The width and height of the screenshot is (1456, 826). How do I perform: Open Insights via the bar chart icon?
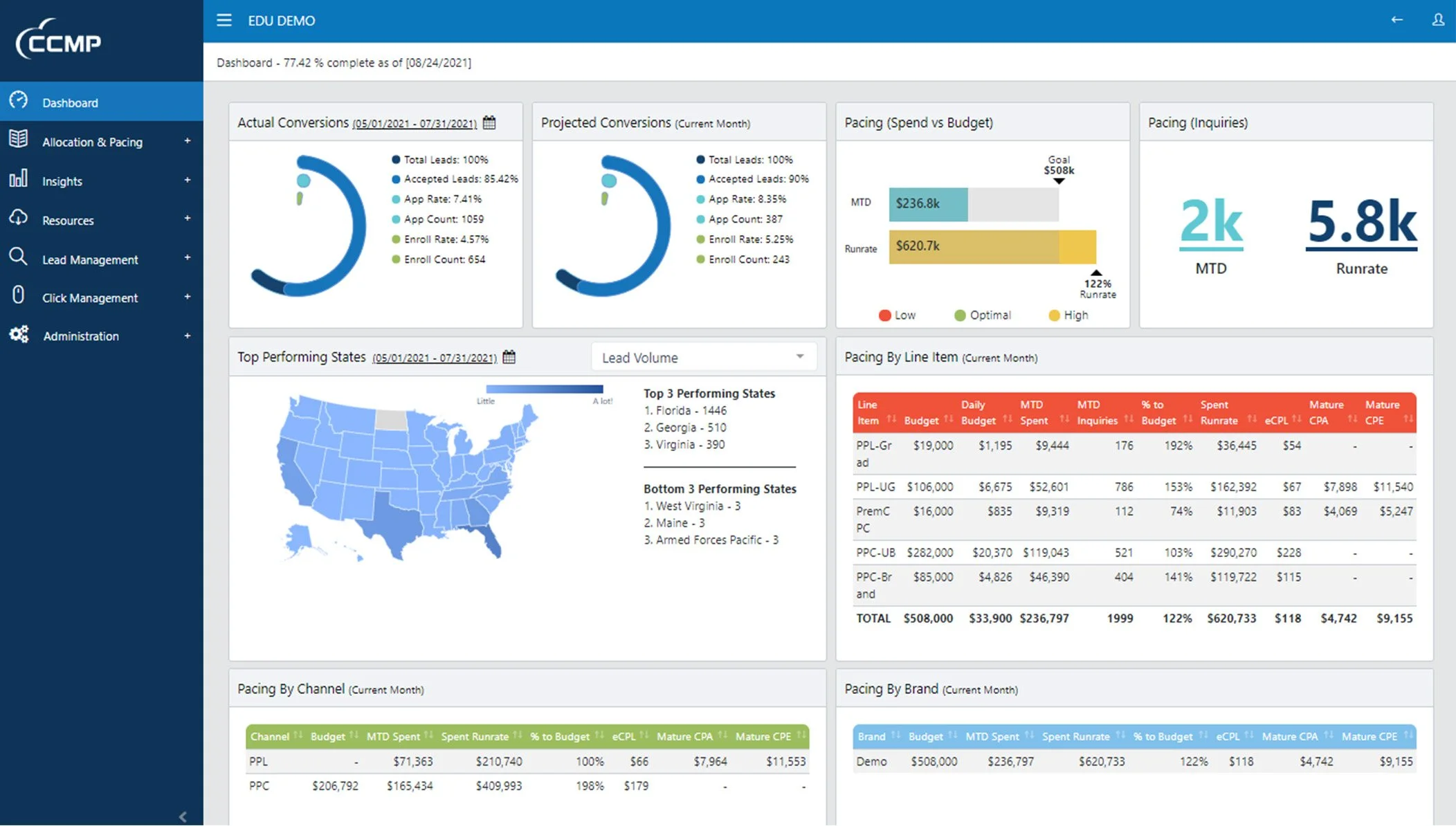tap(19, 181)
